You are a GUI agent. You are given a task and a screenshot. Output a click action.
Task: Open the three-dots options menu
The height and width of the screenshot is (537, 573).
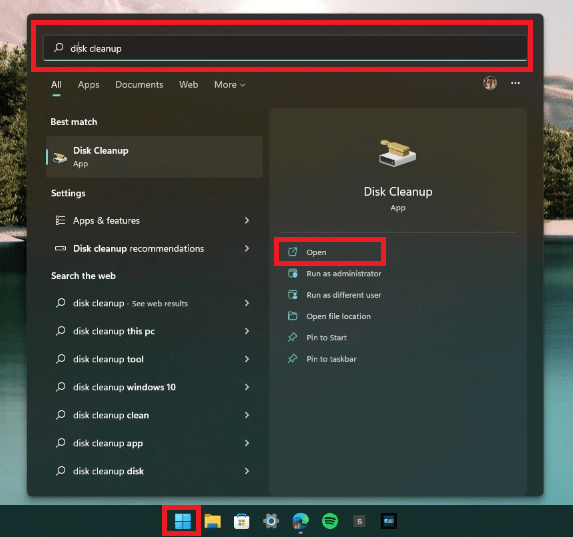(x=515, y=83)
